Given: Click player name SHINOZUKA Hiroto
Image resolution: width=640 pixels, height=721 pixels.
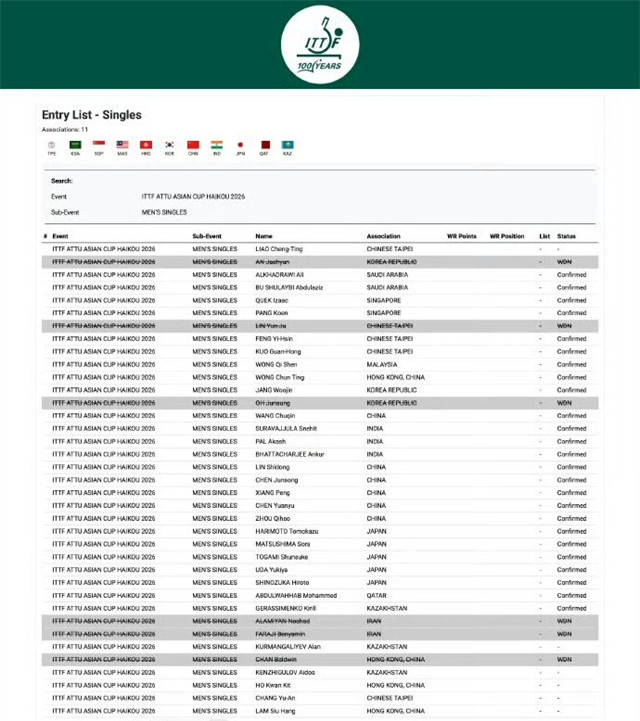Looking at the screenshot, I should coord(282,583).
